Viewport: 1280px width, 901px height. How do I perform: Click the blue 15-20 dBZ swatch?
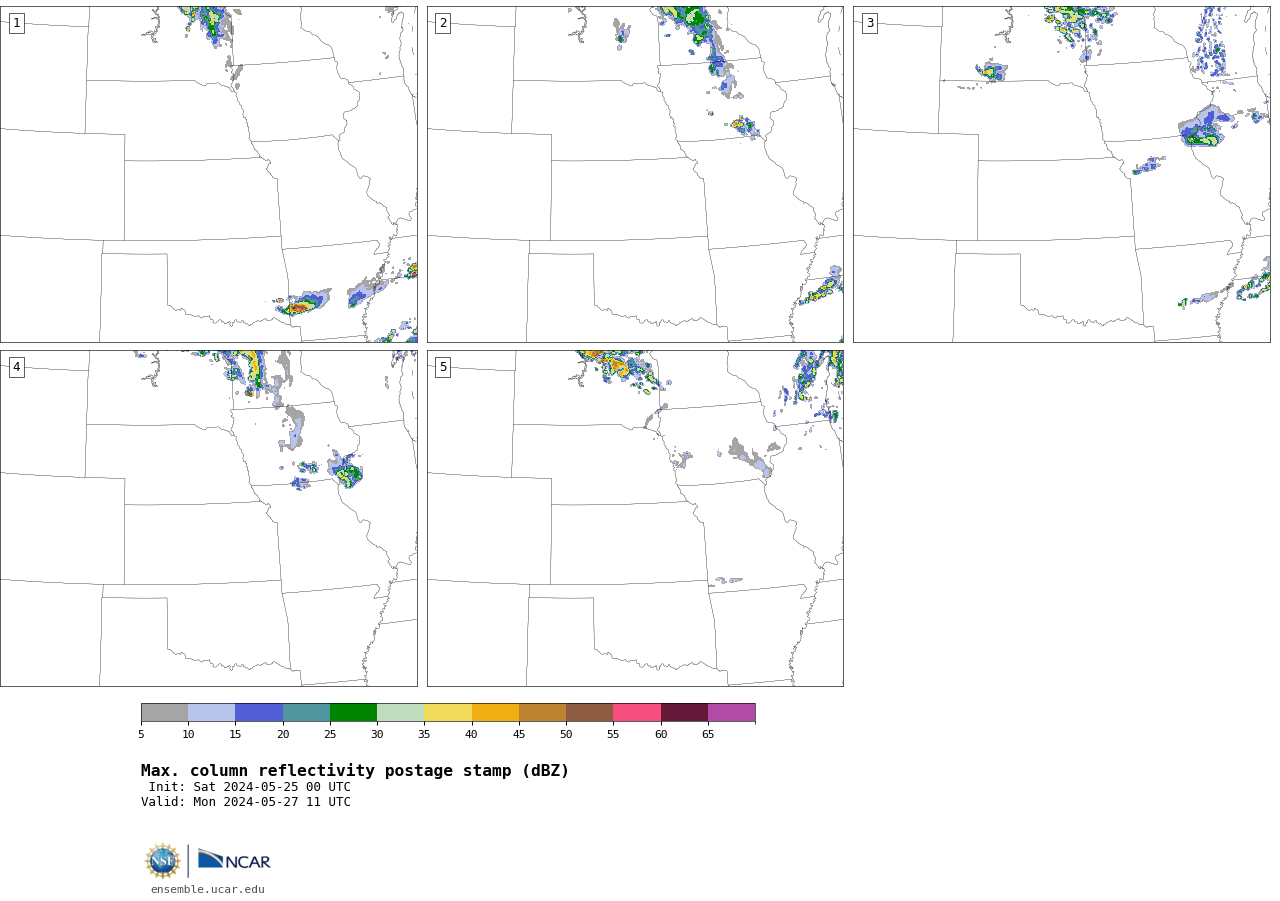[259, 712]
